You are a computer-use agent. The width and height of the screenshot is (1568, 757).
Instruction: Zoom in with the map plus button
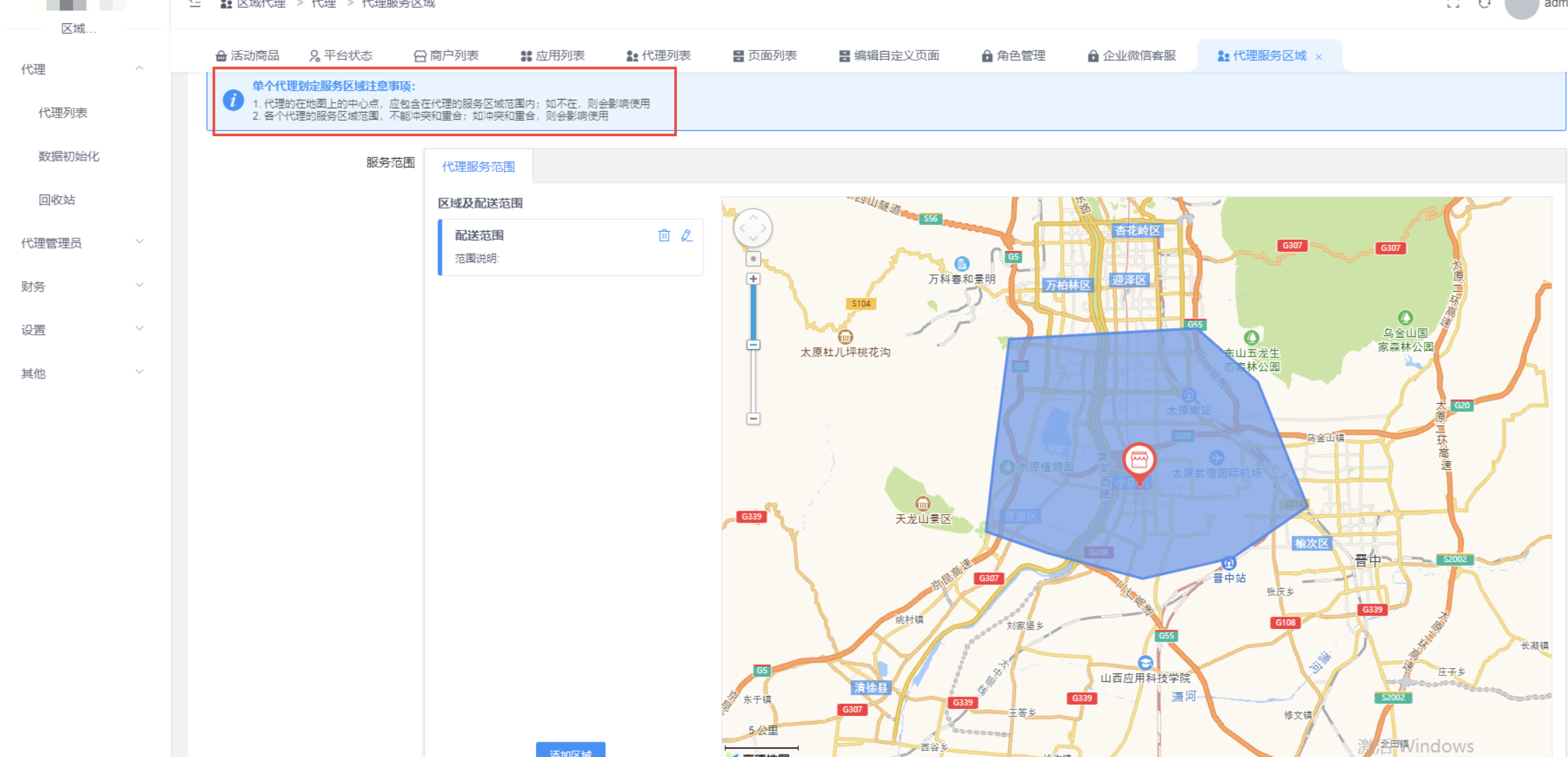pos(753,279)
